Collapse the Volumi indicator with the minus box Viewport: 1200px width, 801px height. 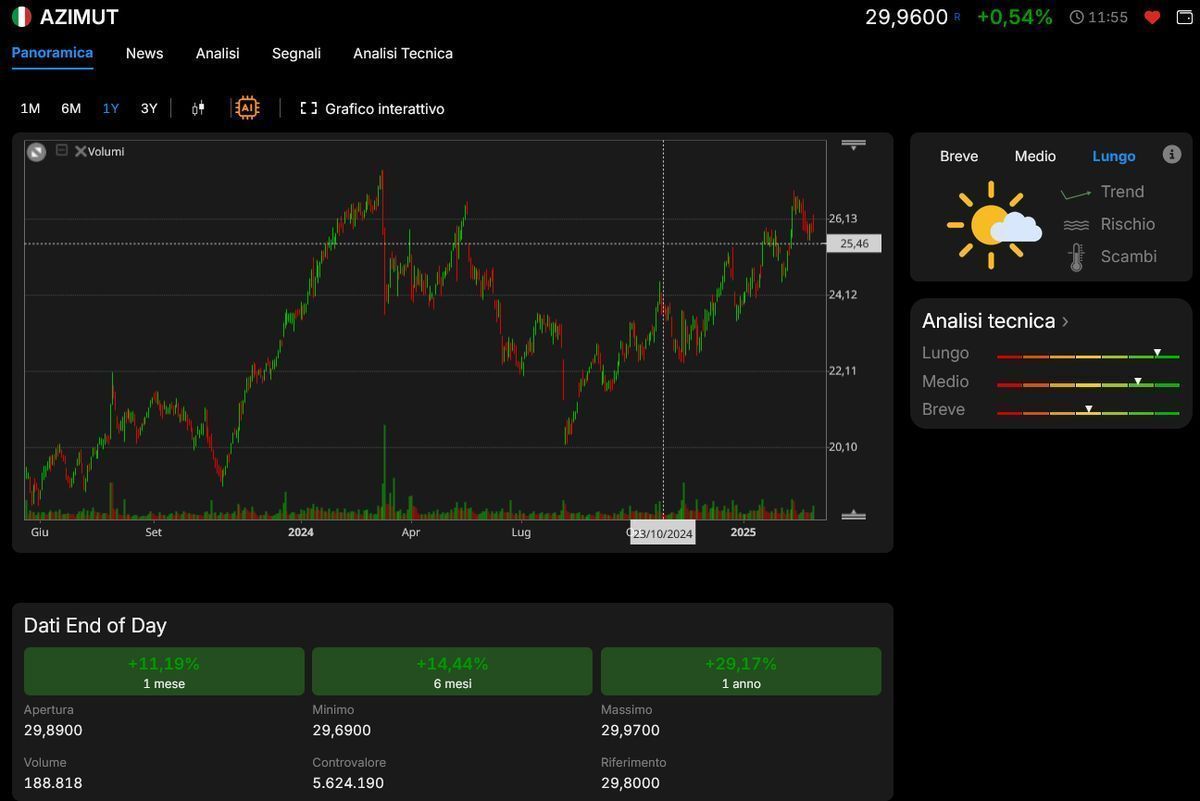(x=61, y=150)
